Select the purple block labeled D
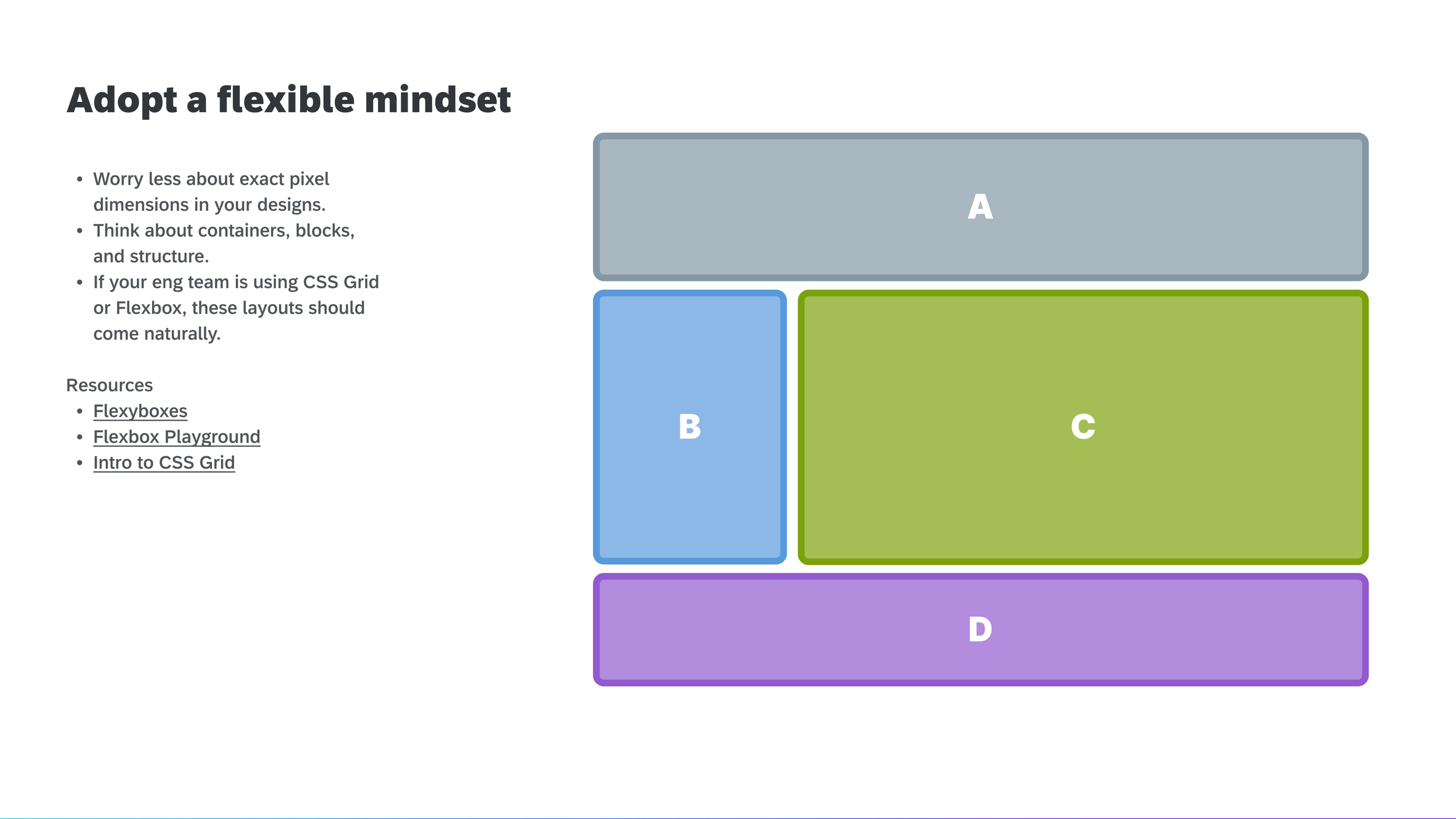This screenshot has height=819, width=1456. point(981,630)
